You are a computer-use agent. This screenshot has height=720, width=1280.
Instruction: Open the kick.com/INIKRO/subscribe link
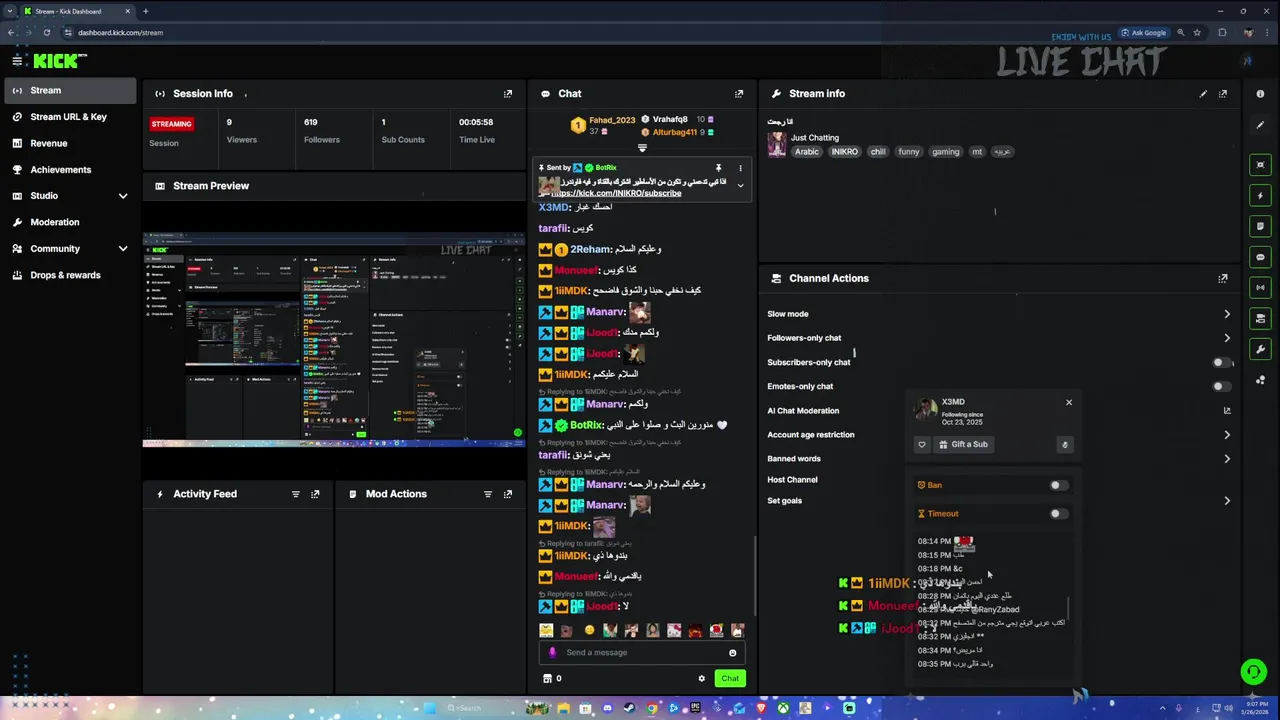(x=615, y=193)
